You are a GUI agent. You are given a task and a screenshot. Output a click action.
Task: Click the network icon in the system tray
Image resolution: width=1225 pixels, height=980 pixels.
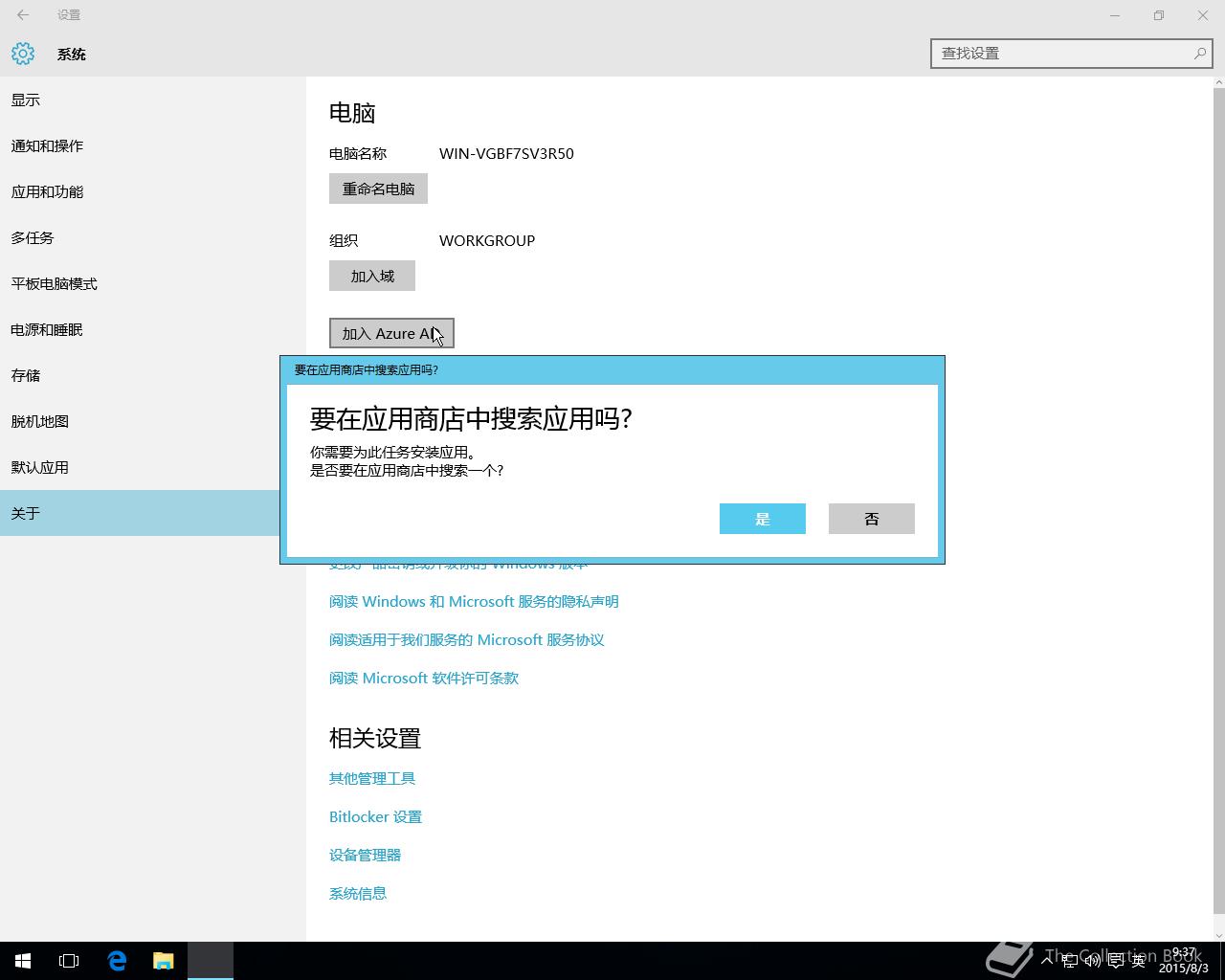click(1070, 961)
